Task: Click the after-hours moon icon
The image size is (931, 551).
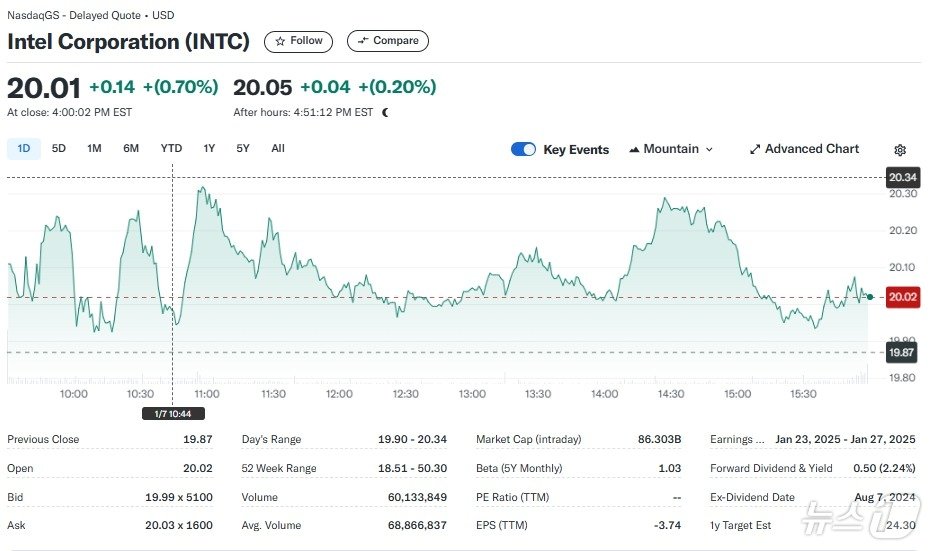Action: click(386, 113)
